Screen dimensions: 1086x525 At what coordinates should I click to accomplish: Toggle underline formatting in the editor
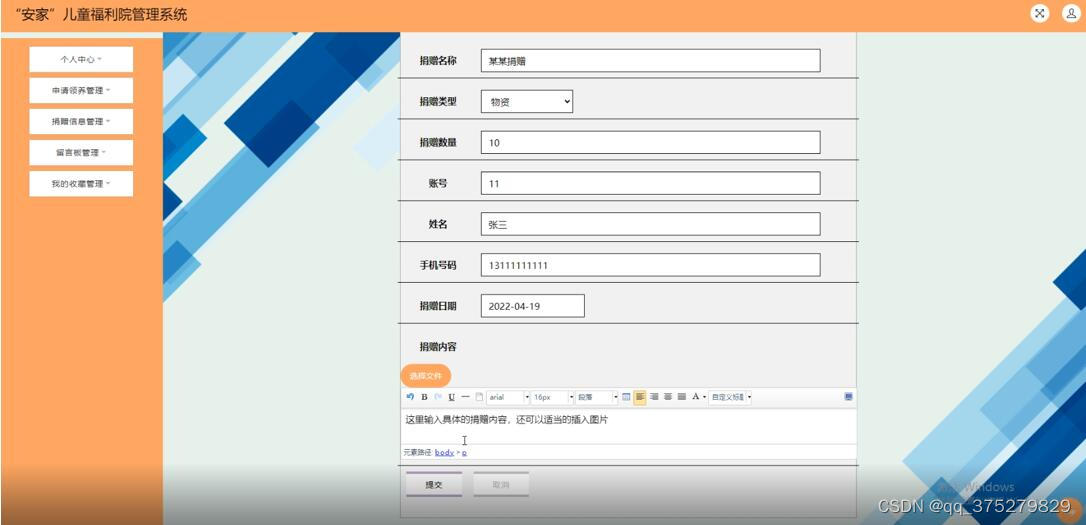452,397
